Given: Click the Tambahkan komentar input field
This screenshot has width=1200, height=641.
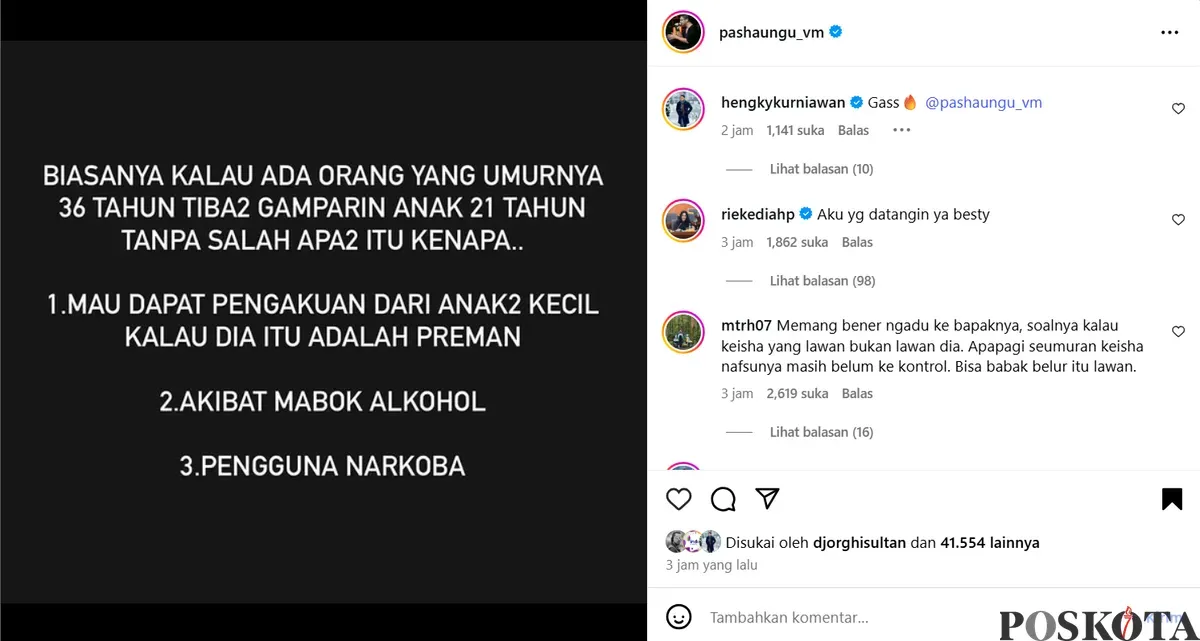Looking at the screenshot, I should [850, 618].
